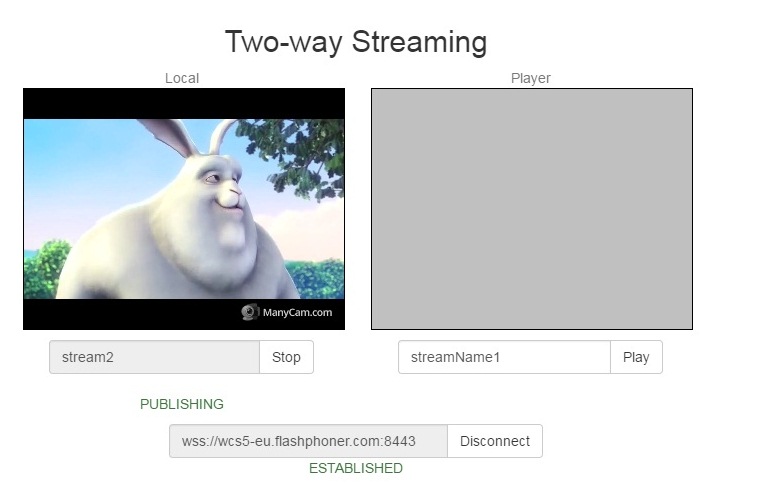This screenshot has height=504, width=765.
Task: Click the gray Player video area
Action: point(531,209)
